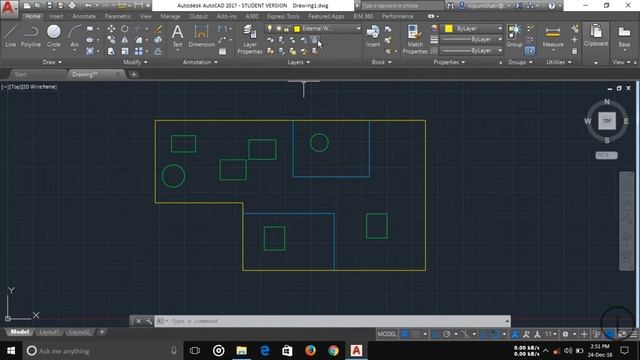Toggle the group selection button in Groups panel
The image size is (640, 360).
pyautogui.click(x=530, y=51)
